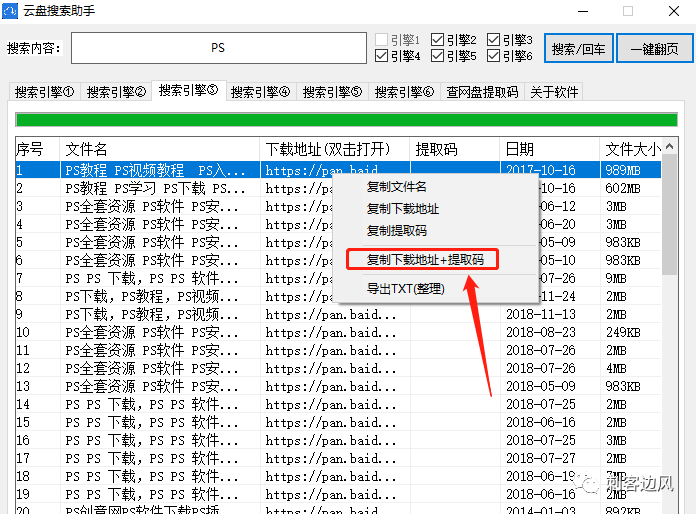Select the 搜索引擎③ tab

coord(189,91)
